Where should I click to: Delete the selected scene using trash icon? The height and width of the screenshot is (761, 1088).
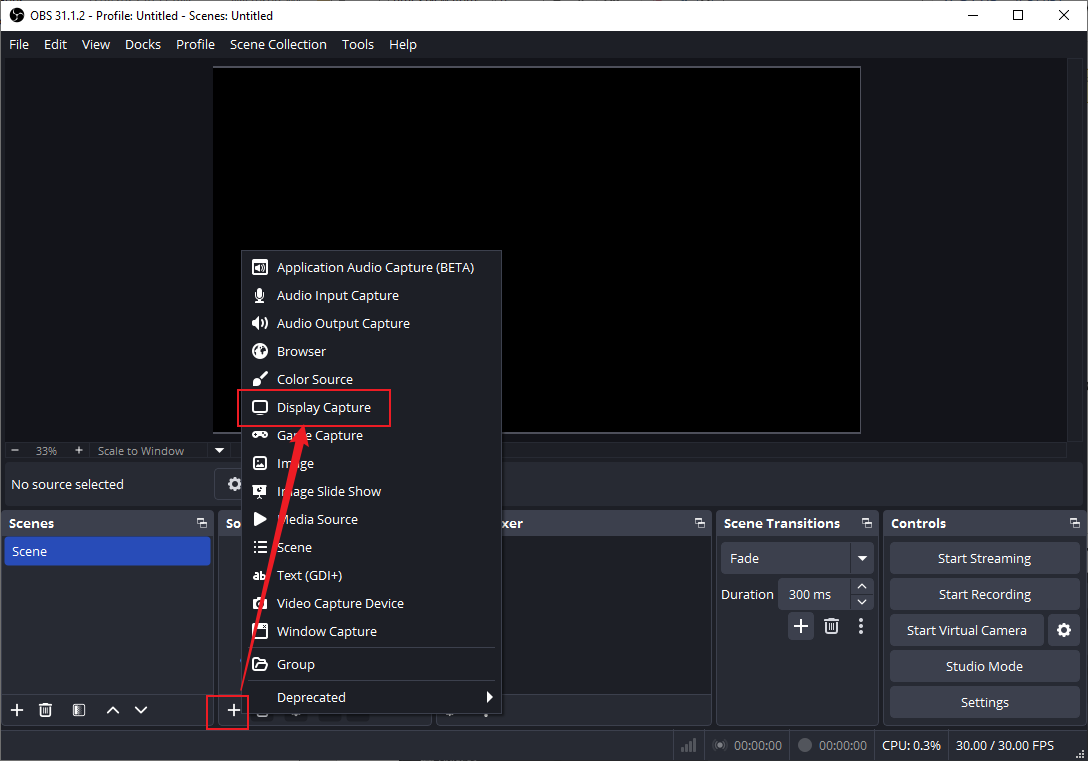tap(45, 710)
